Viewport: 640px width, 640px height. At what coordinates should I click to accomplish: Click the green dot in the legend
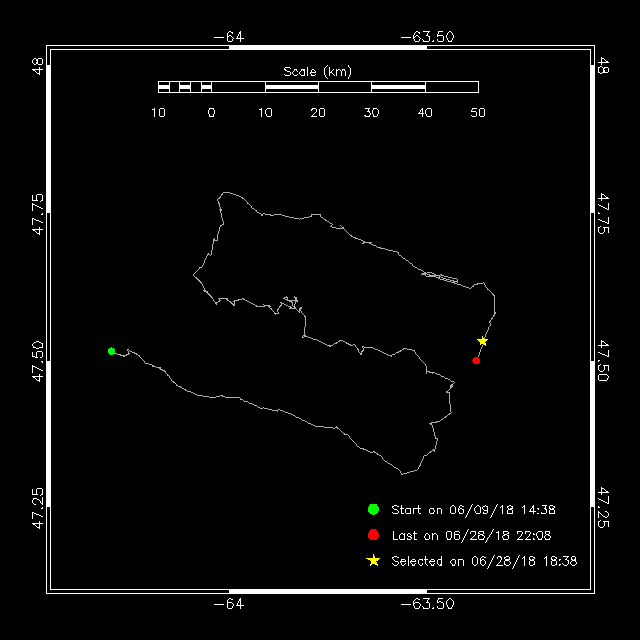pyautogui.click(x=373, y=509)
